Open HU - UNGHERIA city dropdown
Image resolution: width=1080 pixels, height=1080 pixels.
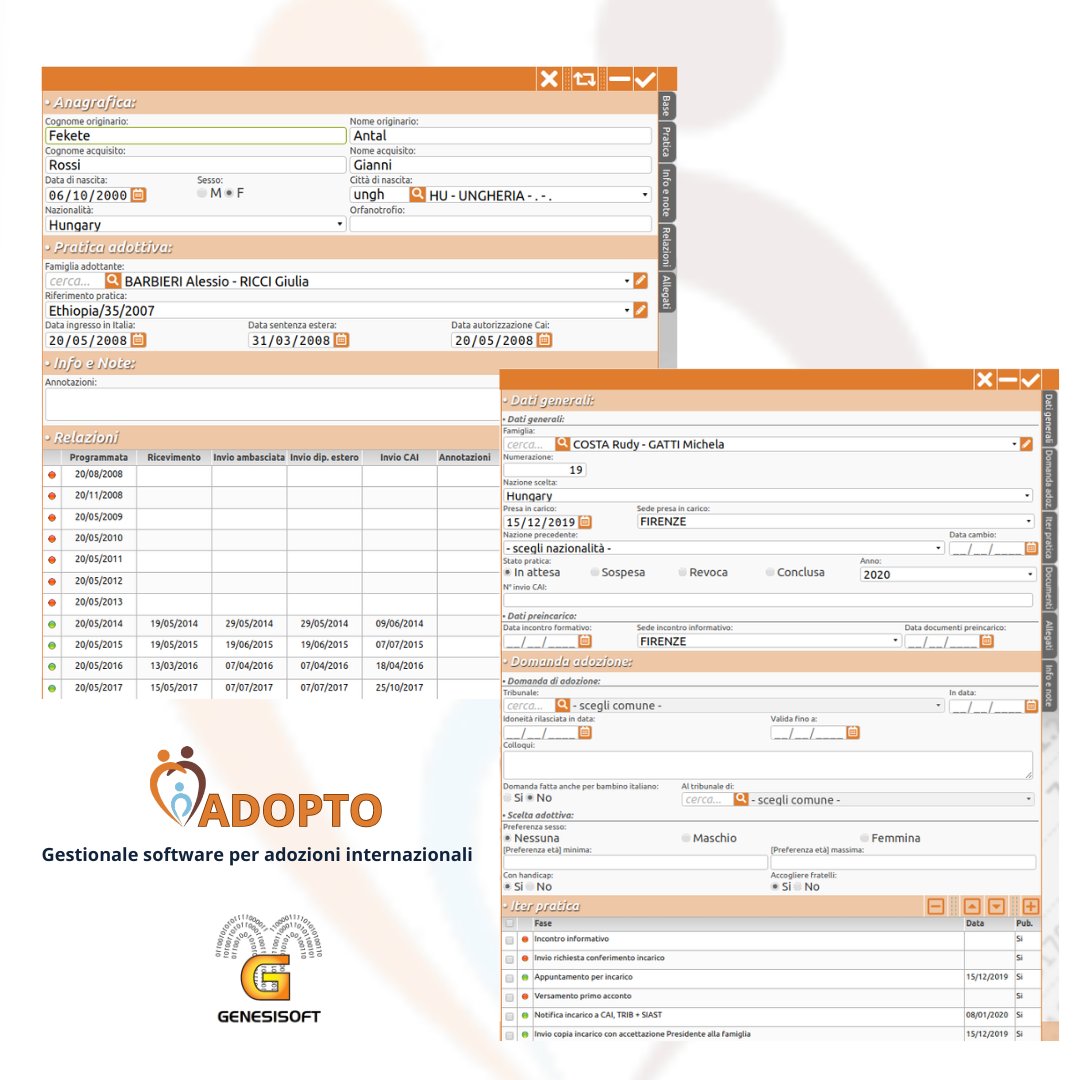point(539,195)
